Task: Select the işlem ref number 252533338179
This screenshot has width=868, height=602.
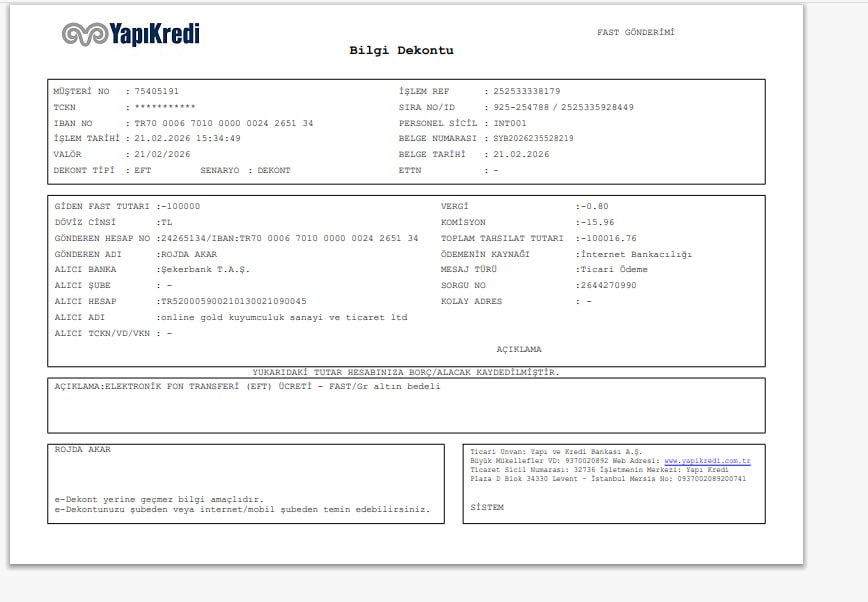Action: click(526, 91)
